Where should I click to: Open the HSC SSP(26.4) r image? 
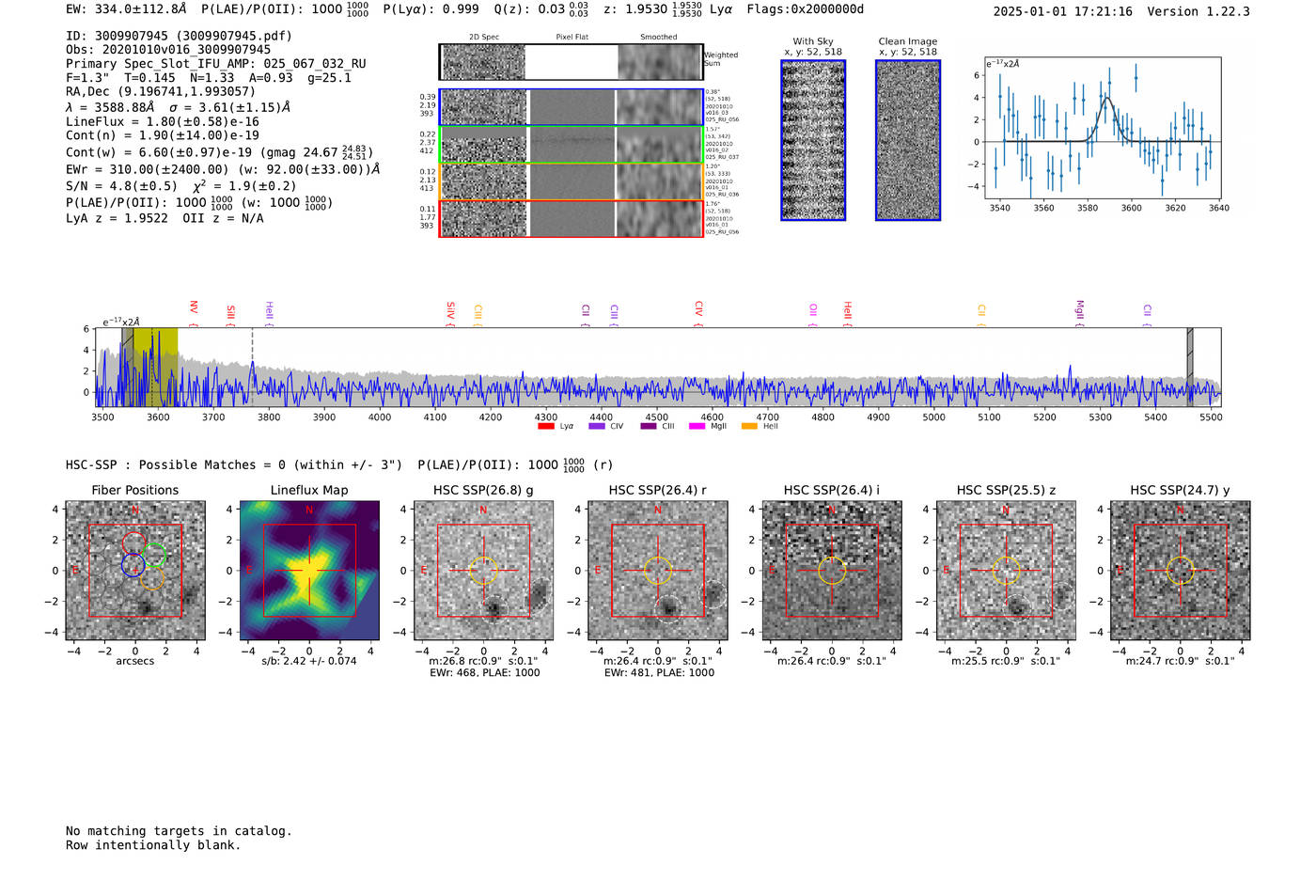coord(657,571)
